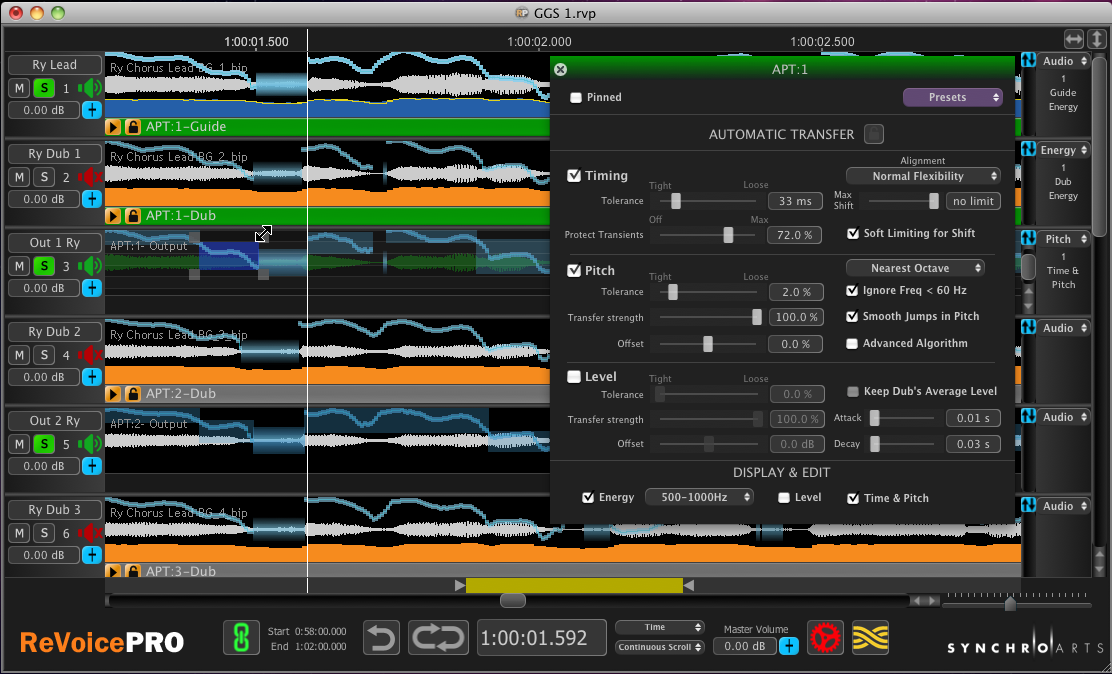1112x674 pixels.
Task: Click the time display showing 1:00:01.592
Action: point(541,636)
